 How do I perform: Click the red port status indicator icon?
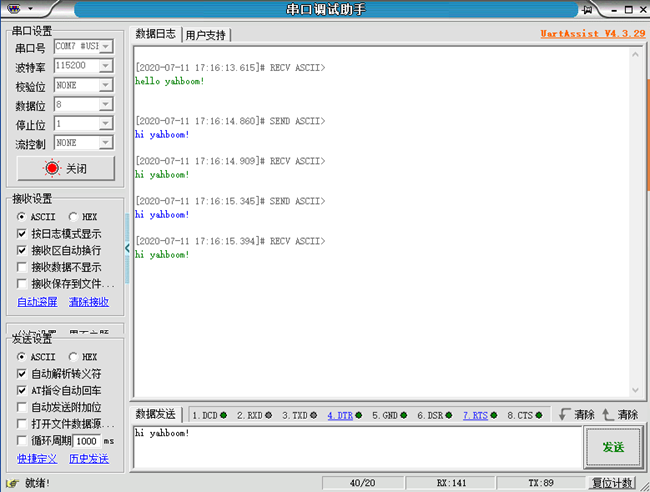[52, 168]
